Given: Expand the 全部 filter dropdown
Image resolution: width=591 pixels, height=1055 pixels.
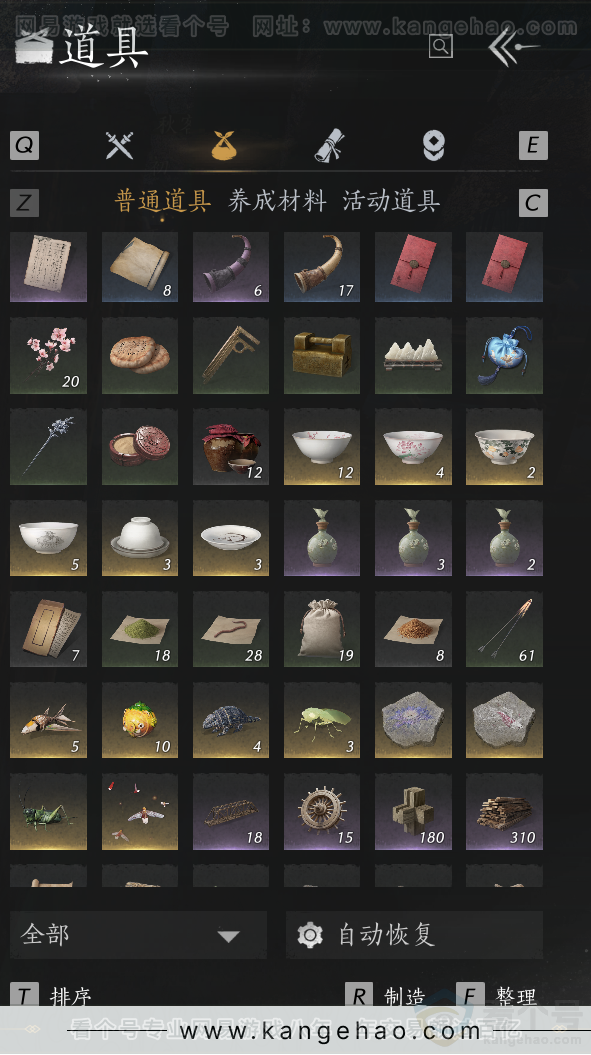Looking at the screenshot, I should click(x=138, y=935).
